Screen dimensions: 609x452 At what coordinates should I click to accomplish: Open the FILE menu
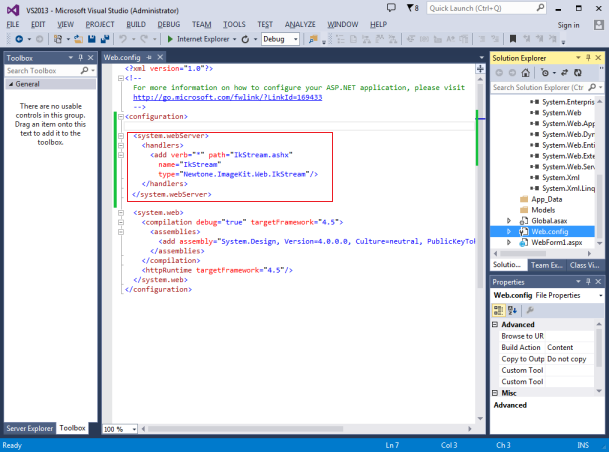pyautogui.click(x=12, y=24)
